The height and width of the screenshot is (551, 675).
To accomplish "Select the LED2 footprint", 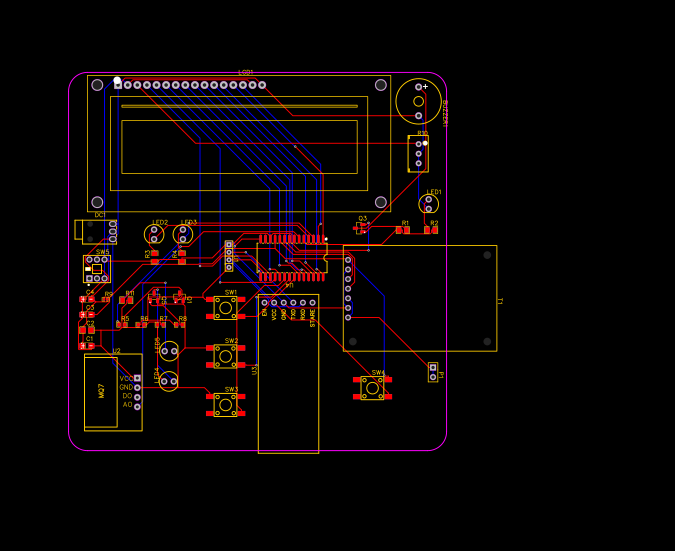I will (154, 235).
